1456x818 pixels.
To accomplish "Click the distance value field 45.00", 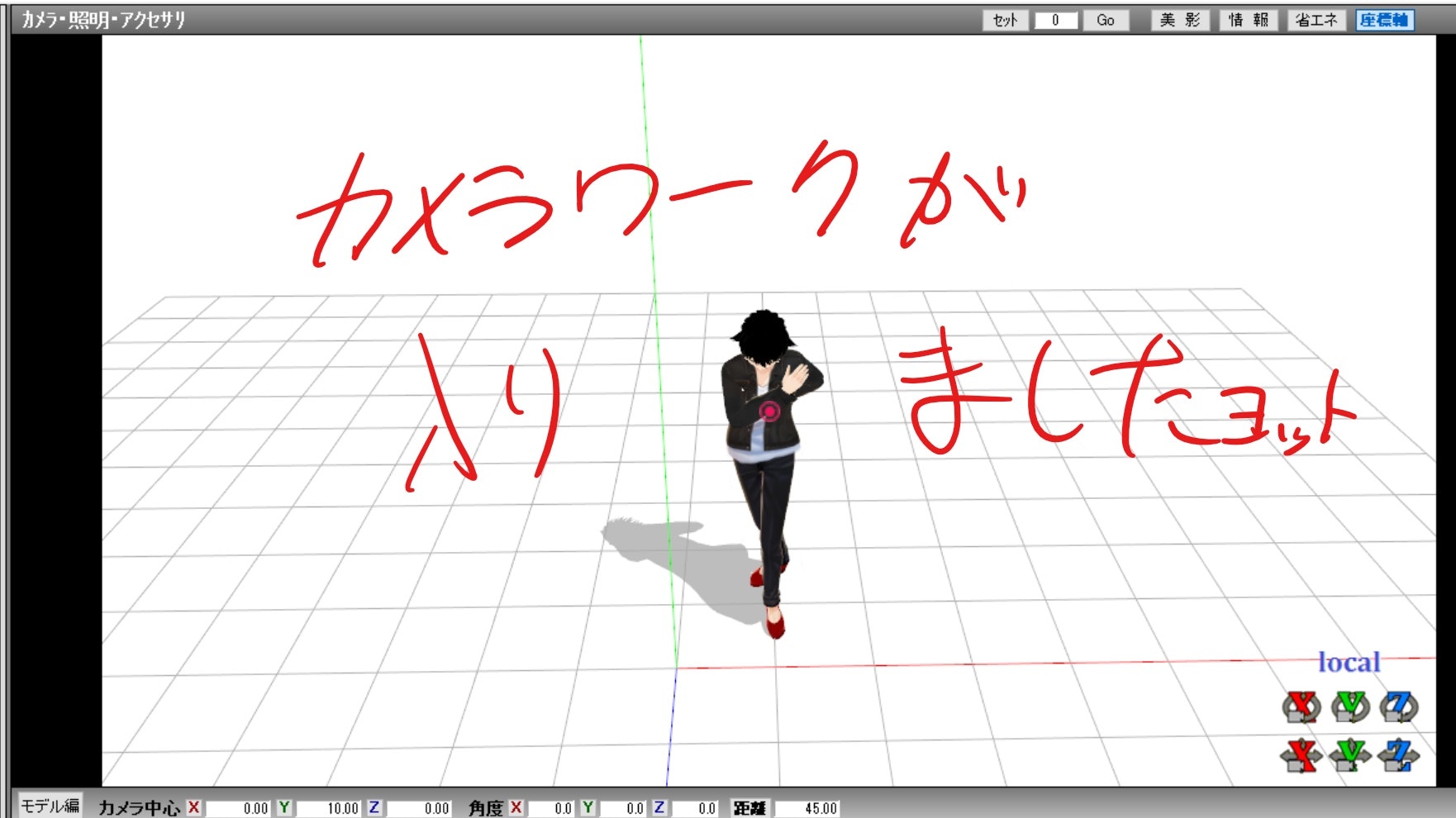I will [807, 808].
